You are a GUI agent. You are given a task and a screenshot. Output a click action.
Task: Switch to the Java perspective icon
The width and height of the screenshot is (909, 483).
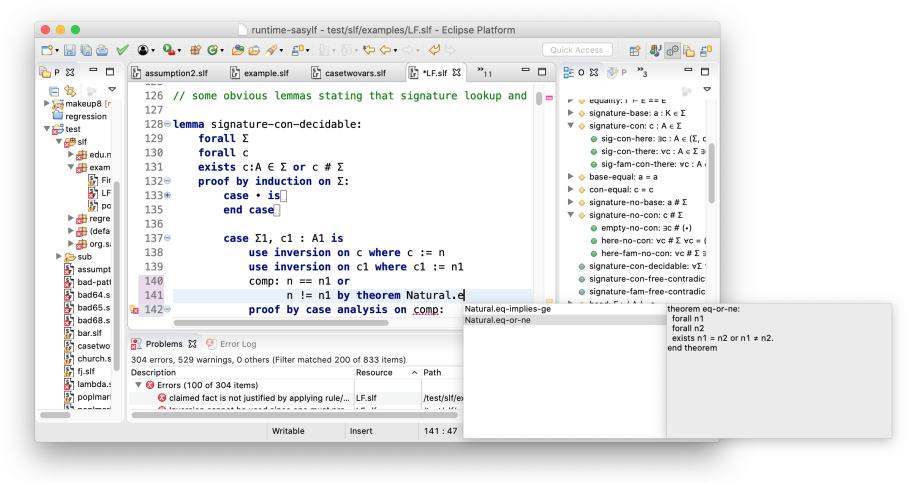(x=656, y=51)
